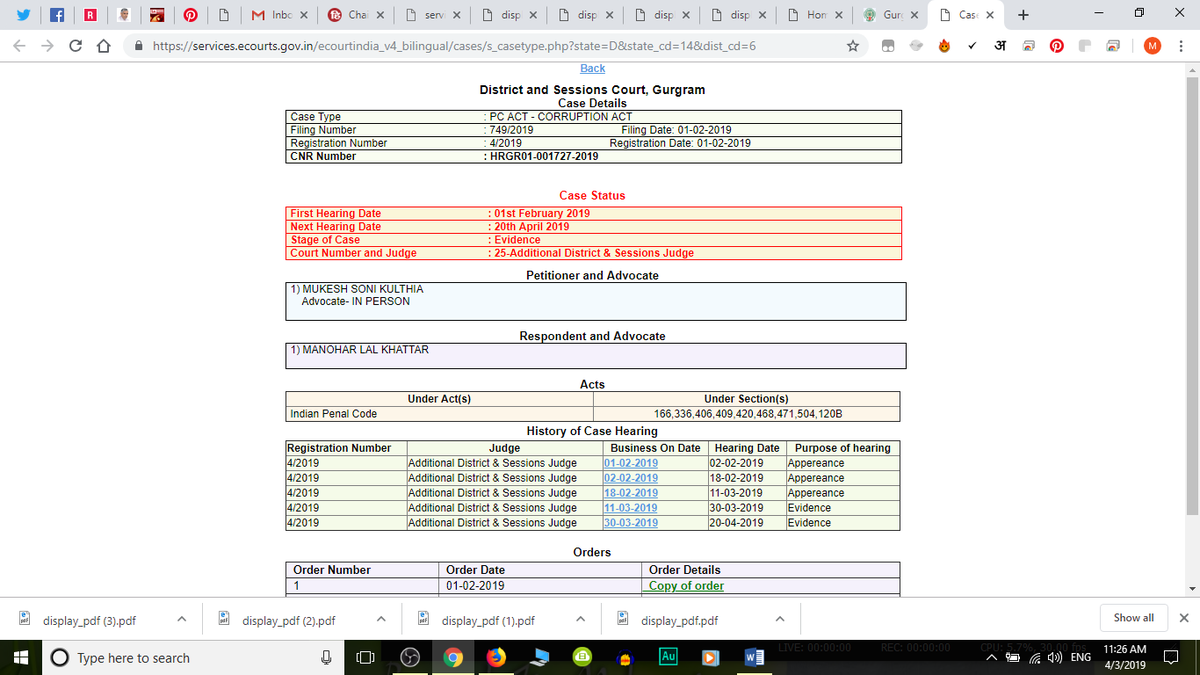Image resolution: width=1200 pixels, height=675 pixels.
Task: Expand options for display_pdf (2).pdf download
Action: tap(380, 620)
